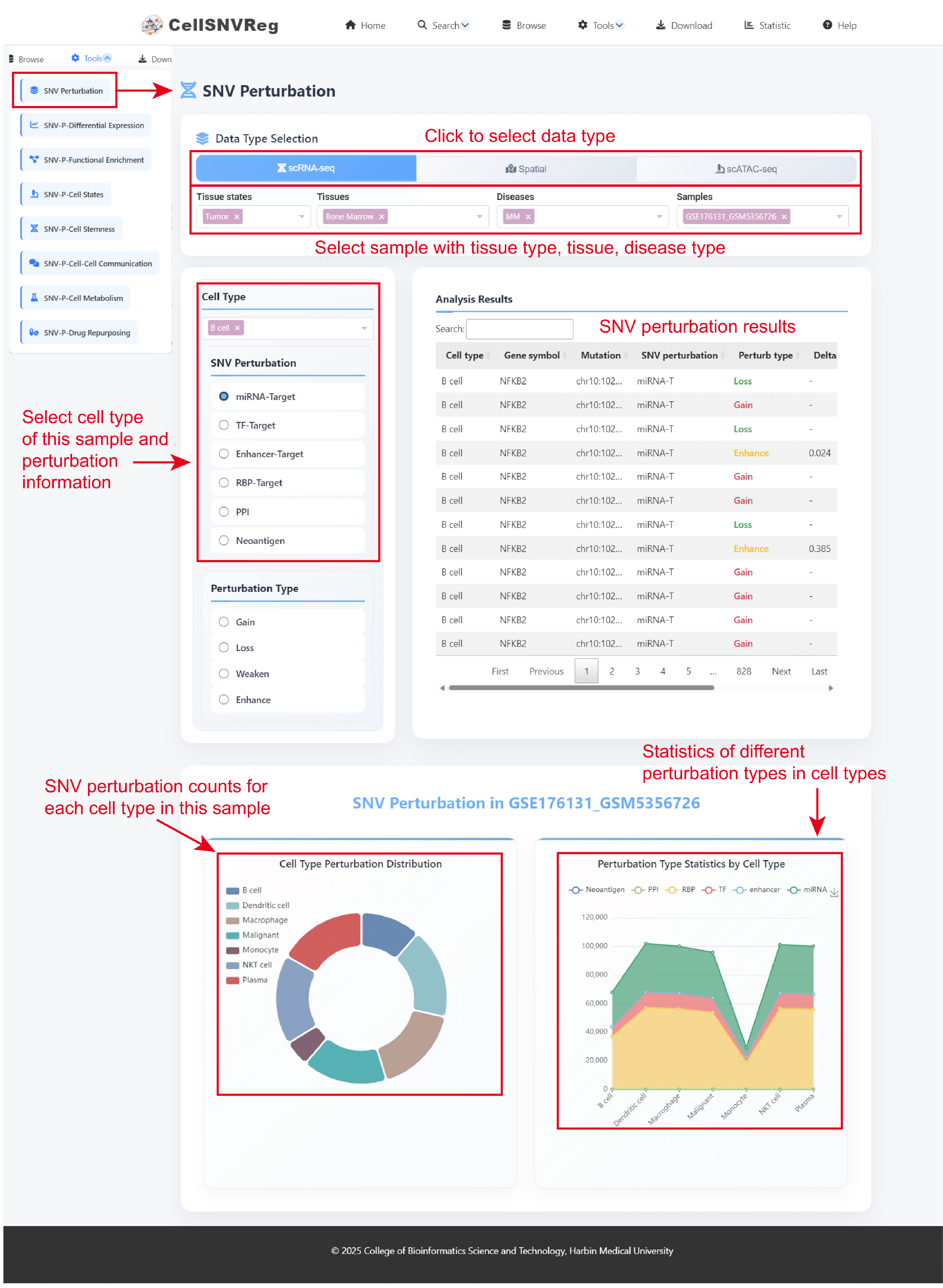Open the Samples dropdown arrow

pyautogui.click(x=839, y=217)
